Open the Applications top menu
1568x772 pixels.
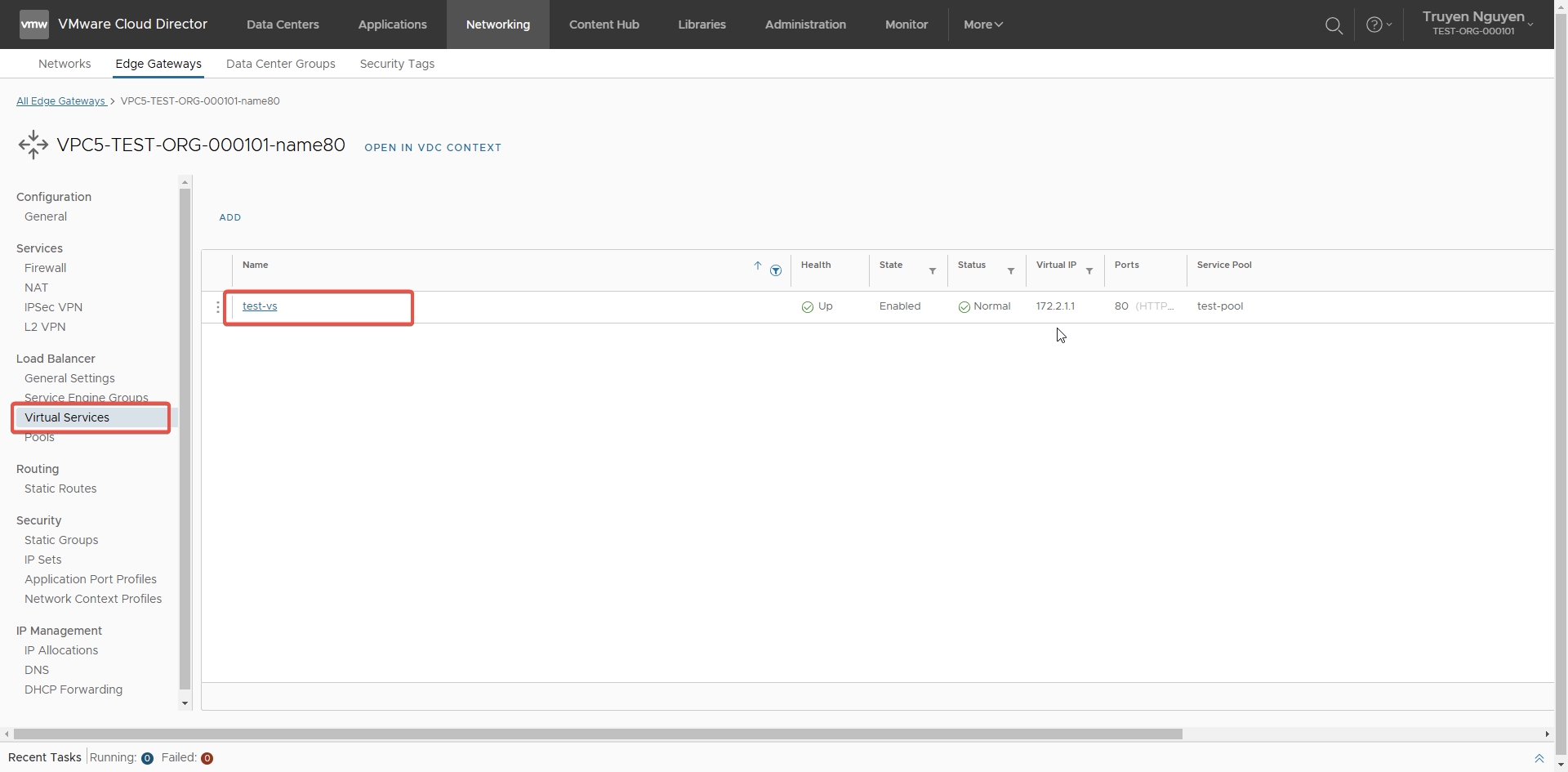pyautogui.click(x=392, y=25)
